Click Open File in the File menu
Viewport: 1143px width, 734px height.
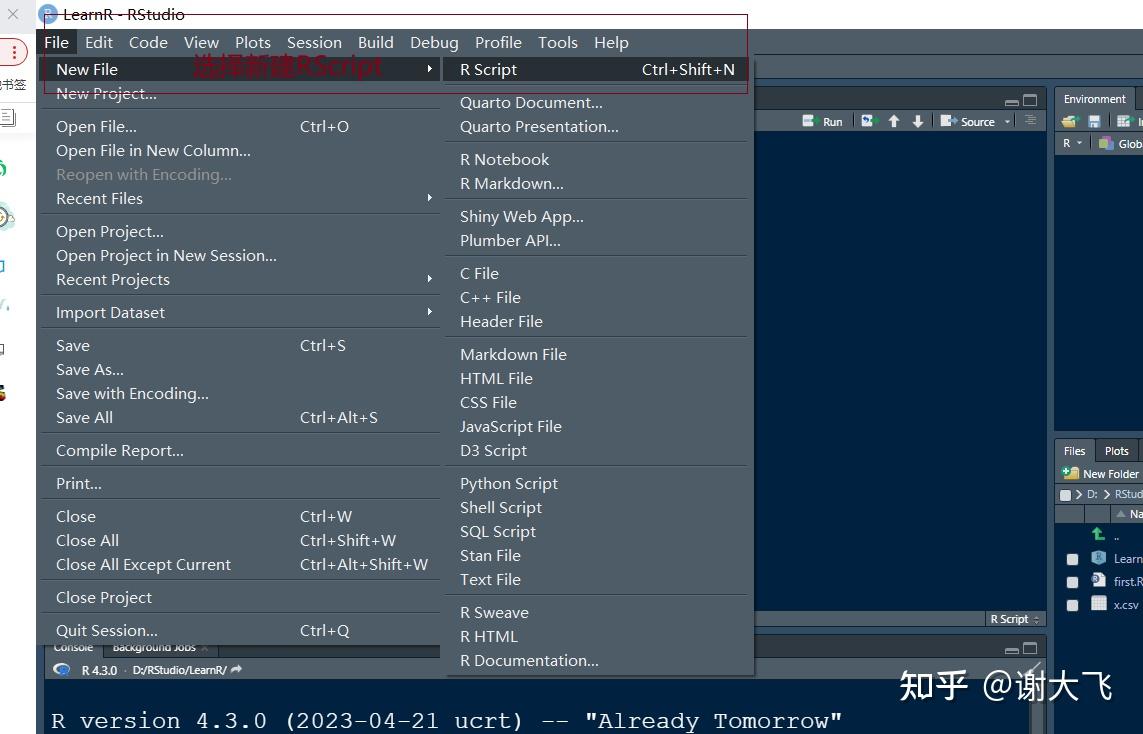click(241, 126)
